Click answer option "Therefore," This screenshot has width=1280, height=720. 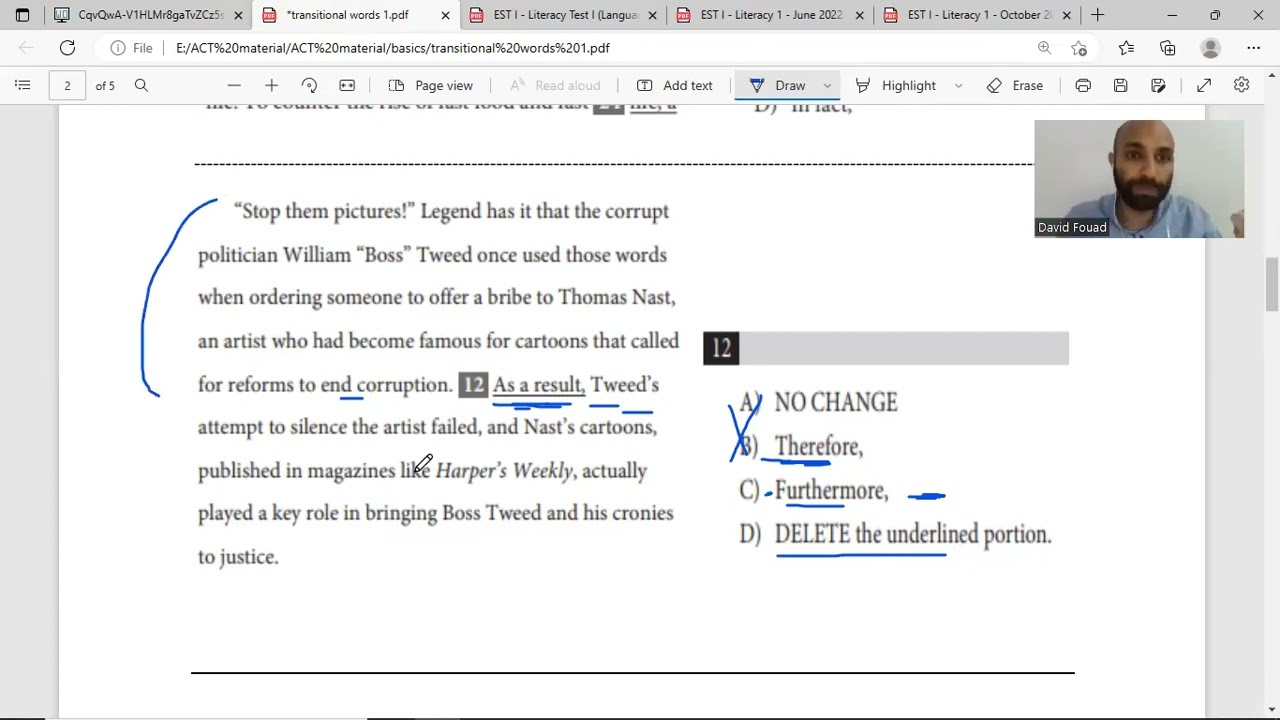818,446
